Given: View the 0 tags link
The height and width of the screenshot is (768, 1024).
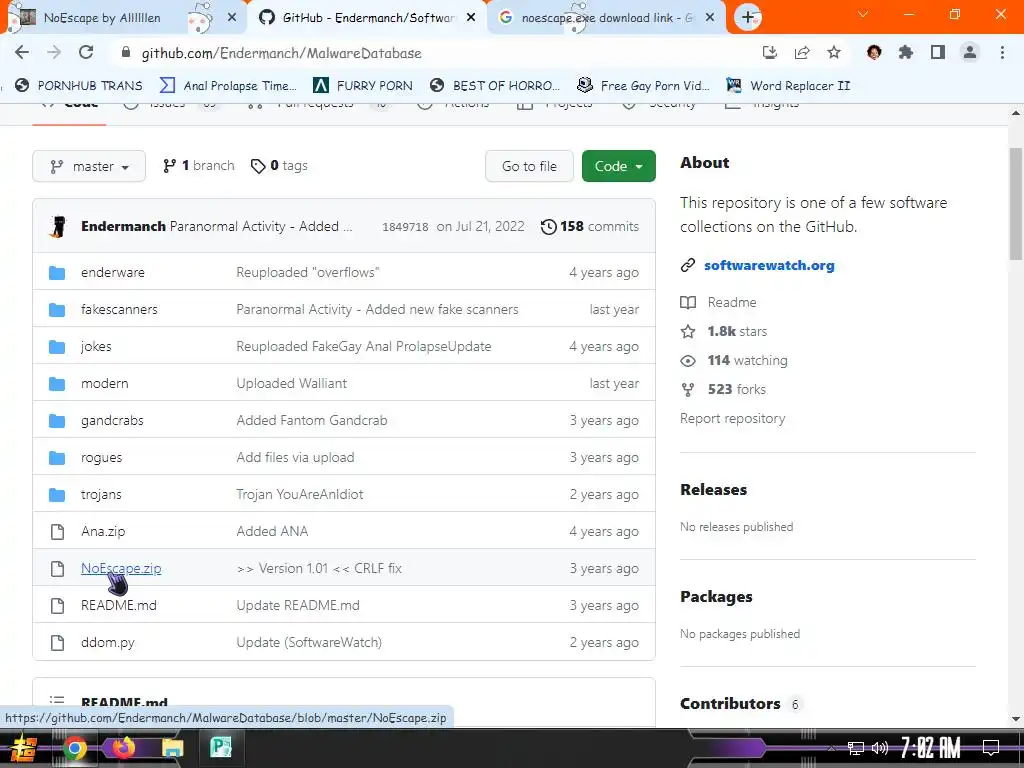Looking at the screenshot, I should pyautogui.click(x=279, y=166).
